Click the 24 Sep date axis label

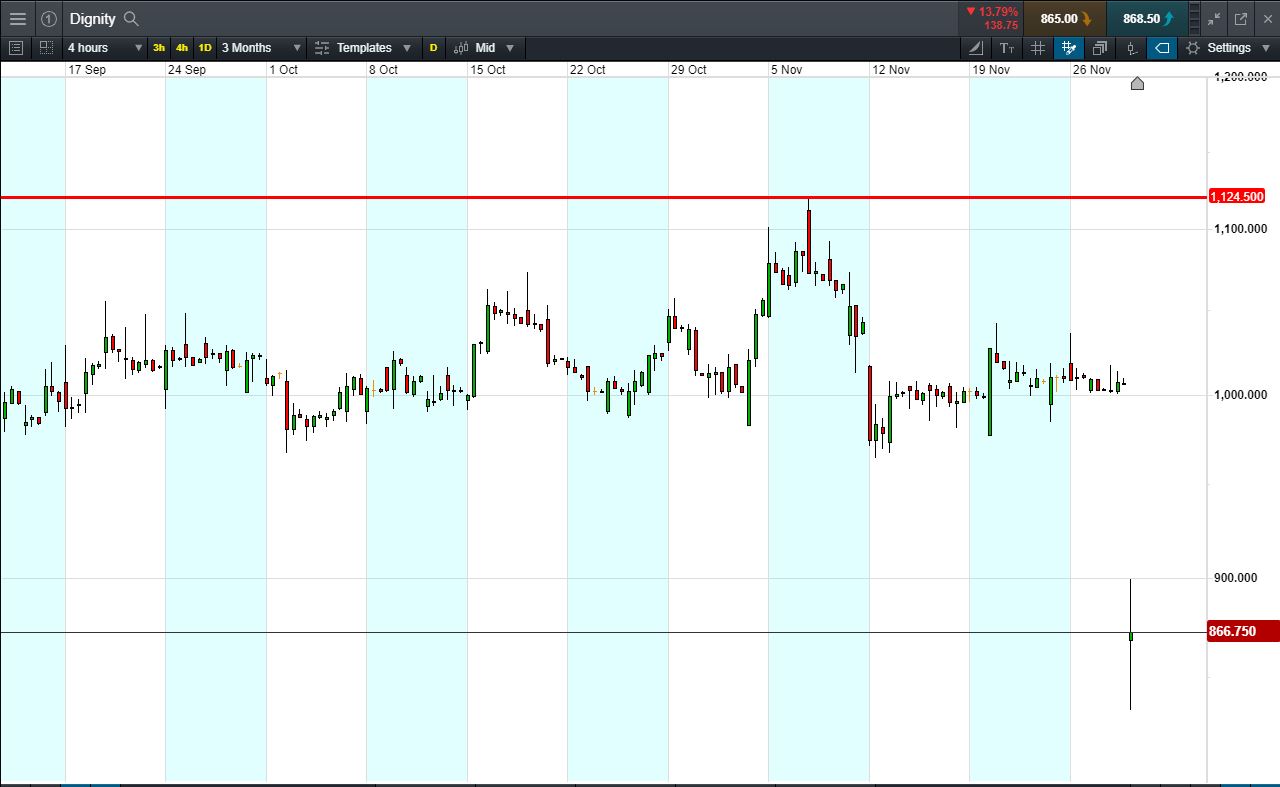(x=187, y=70)
